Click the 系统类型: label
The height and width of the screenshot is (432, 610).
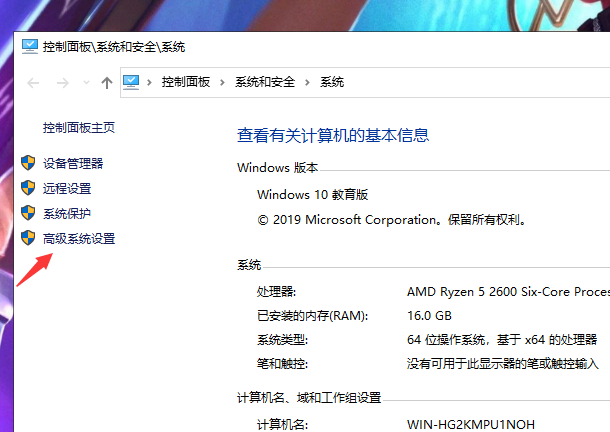pyautogui.click(x=282, y=340)
